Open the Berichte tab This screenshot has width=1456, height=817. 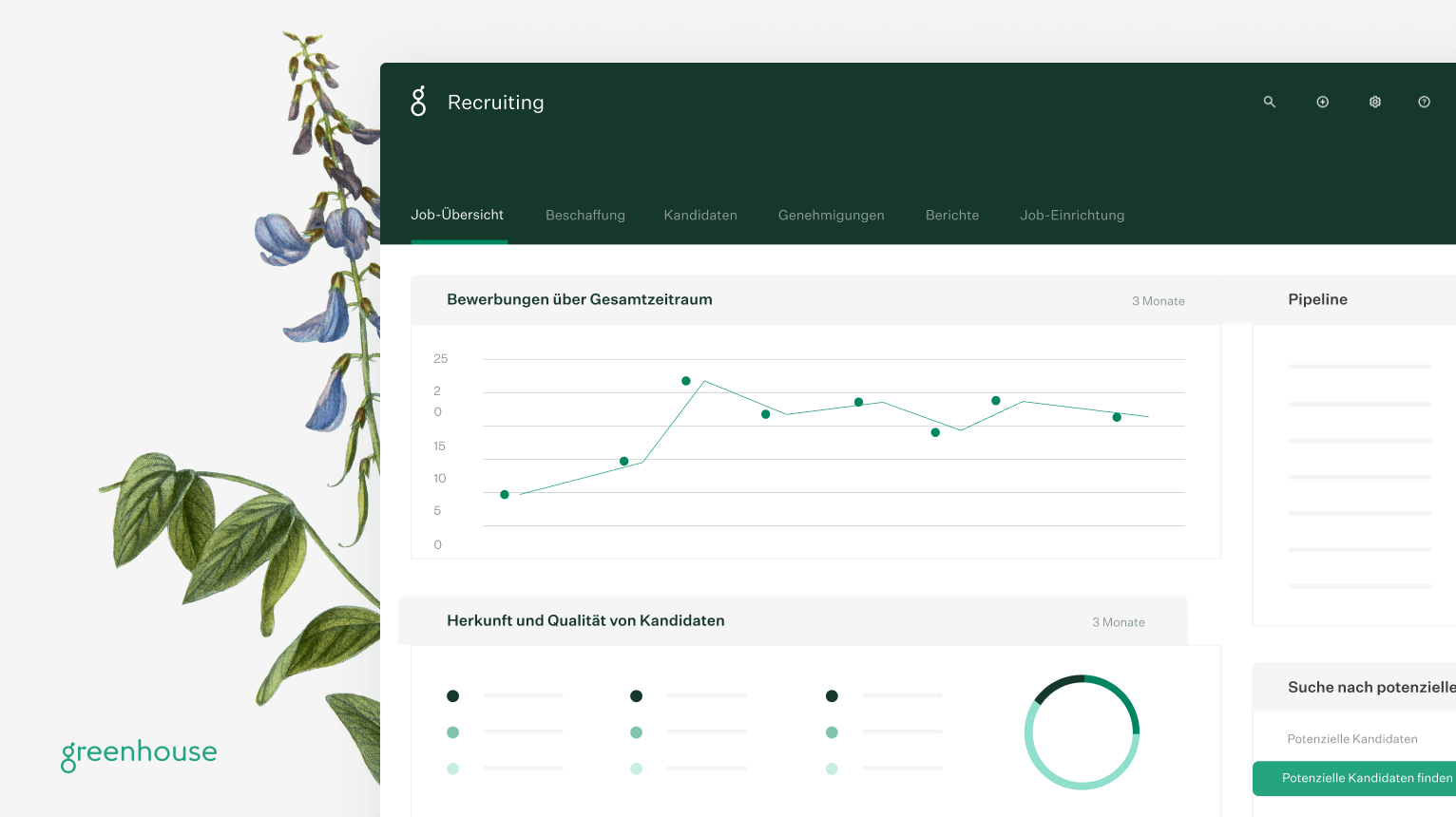click(x=952, y=215)
